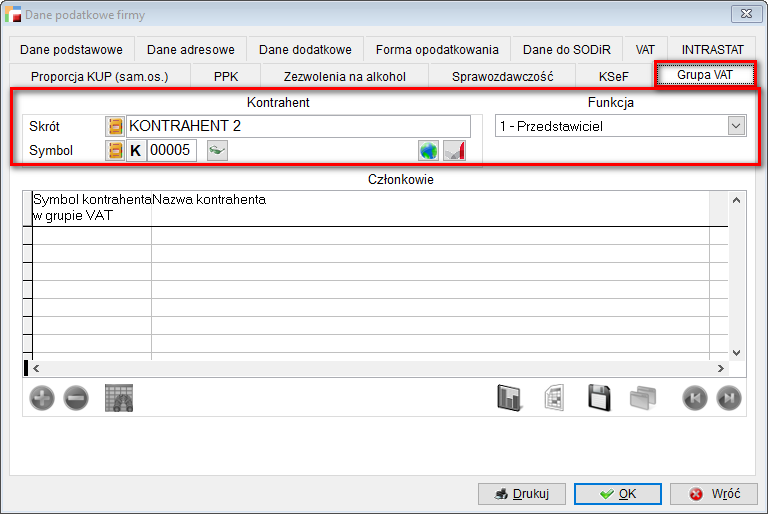Click the Wróć button to go back

[x=714, y=493]
